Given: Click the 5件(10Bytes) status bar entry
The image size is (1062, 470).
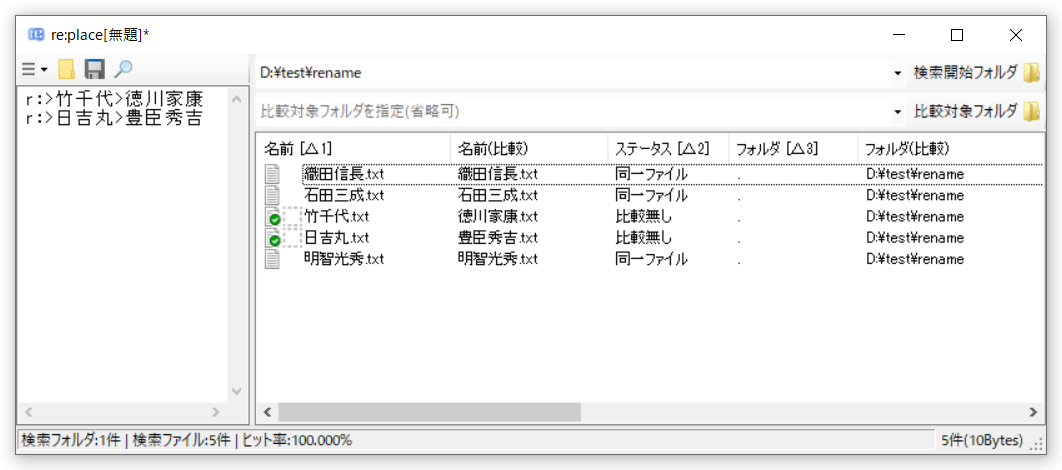Looking at the screenshot, I should pos(981,440).
